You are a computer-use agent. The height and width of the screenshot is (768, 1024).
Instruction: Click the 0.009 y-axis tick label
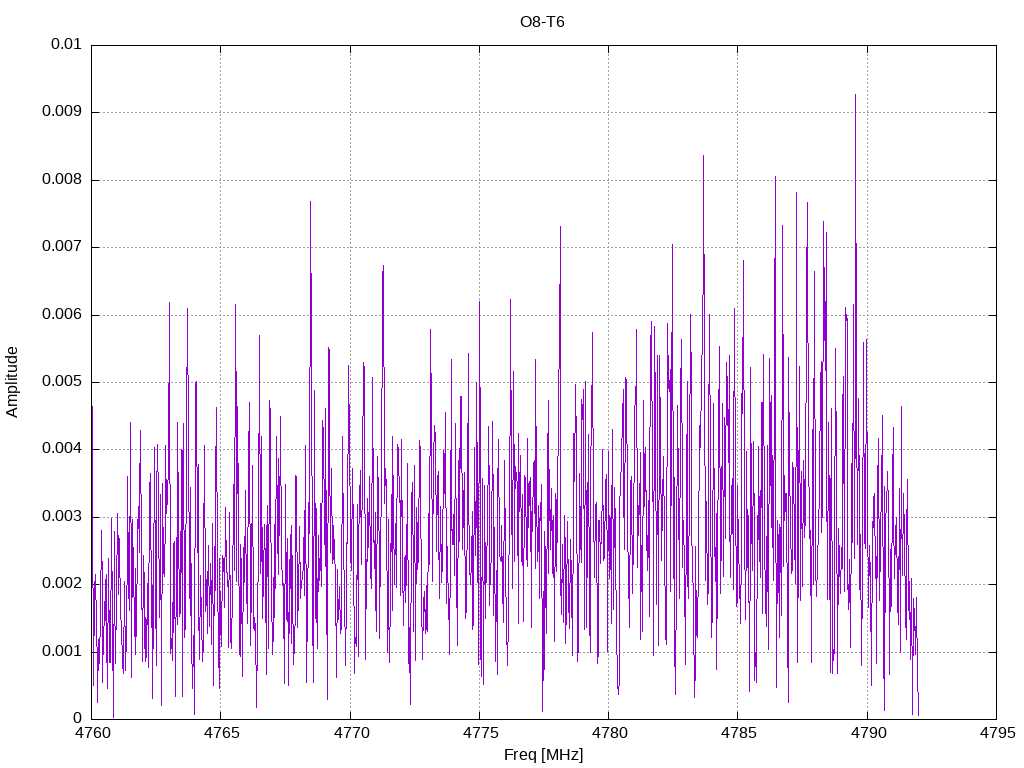pyautogui.click(x=62, y=111)
